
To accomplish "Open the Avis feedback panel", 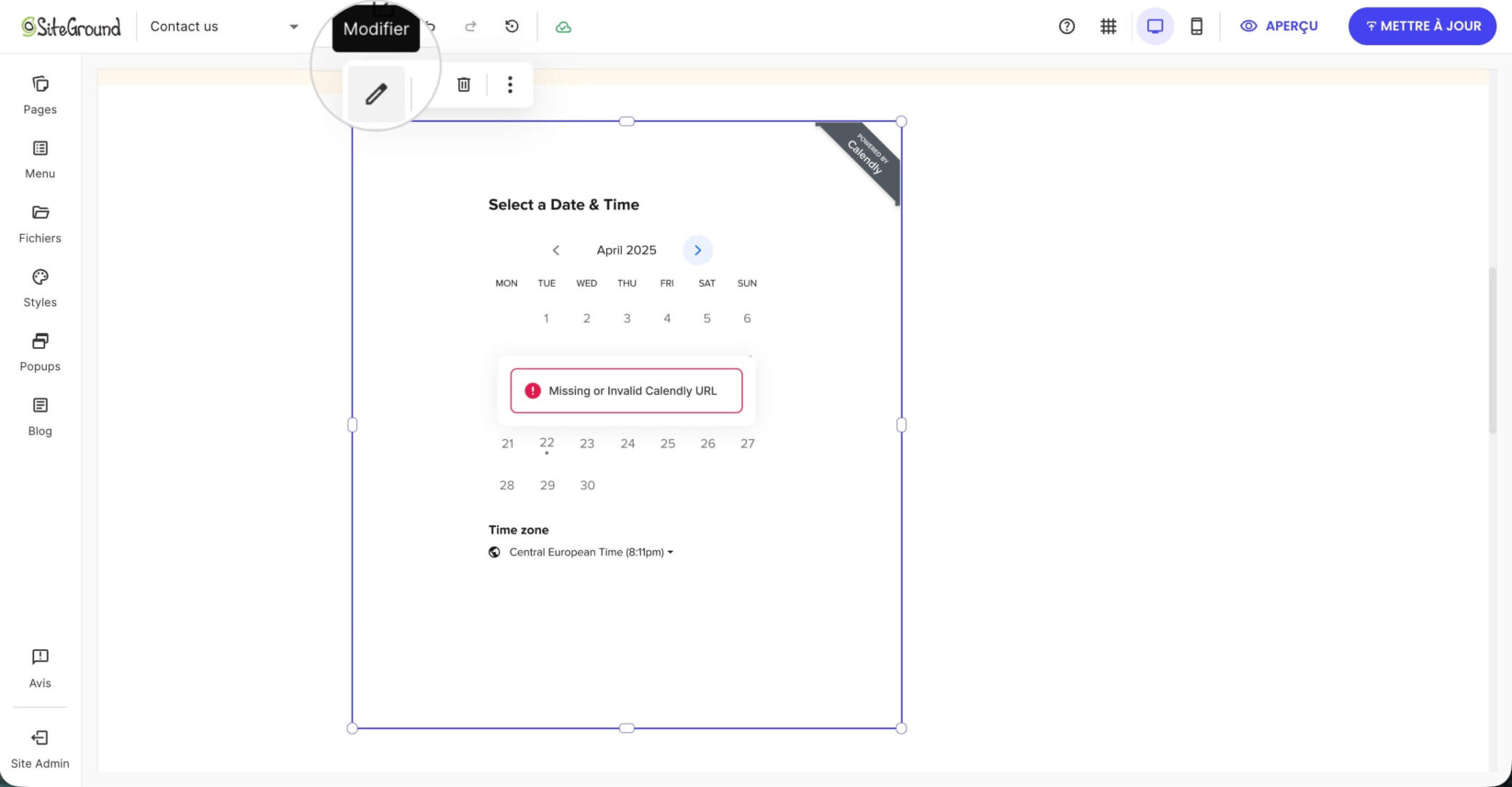I will click(40, 669).
